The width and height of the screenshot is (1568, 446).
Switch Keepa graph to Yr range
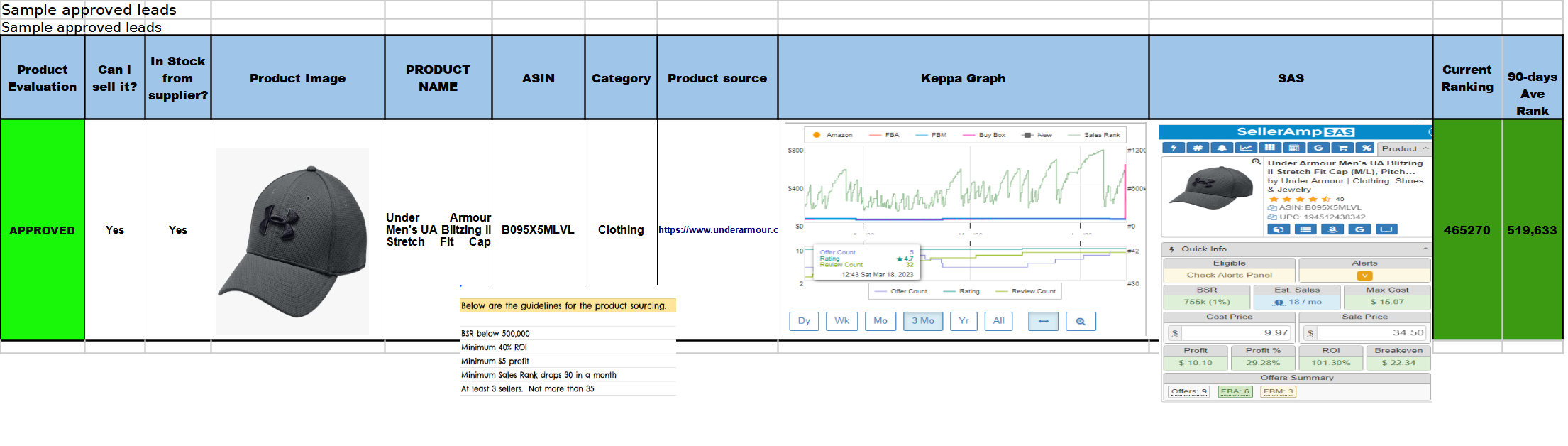[964, 321]
